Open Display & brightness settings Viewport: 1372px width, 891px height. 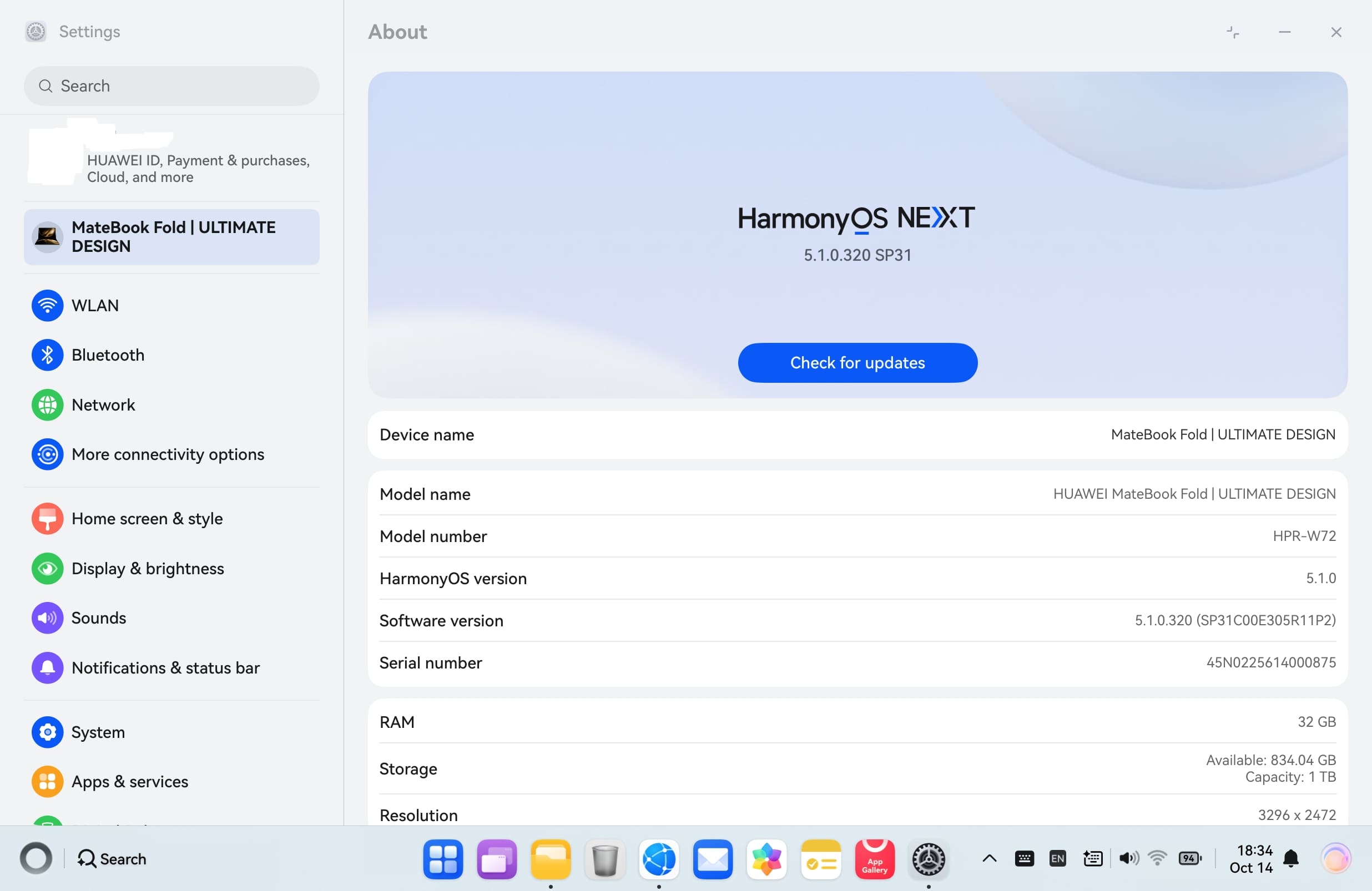pyautogui.click(x=148, y=568)
